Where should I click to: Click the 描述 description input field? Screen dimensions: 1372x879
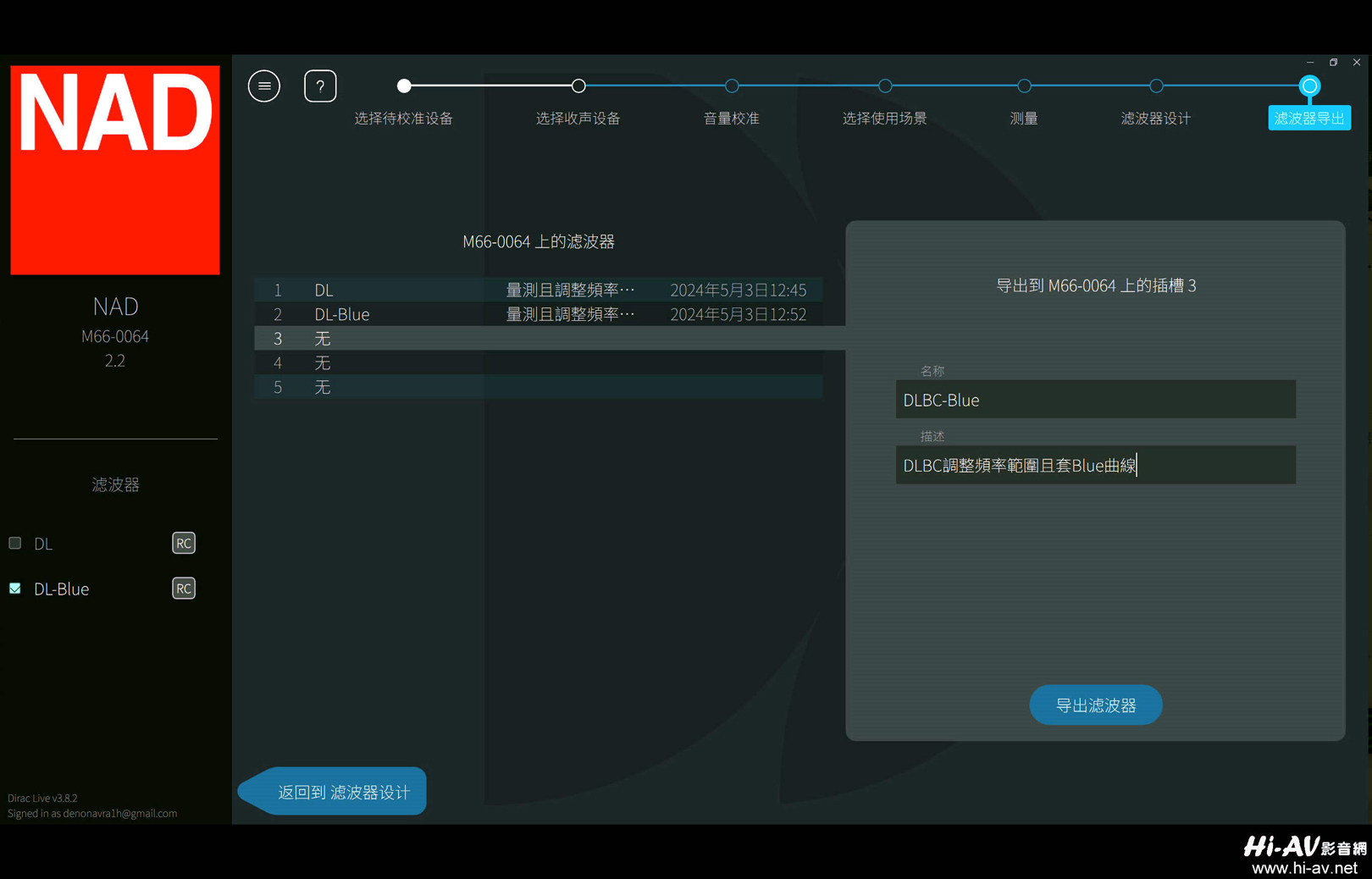pos(1096,465)
